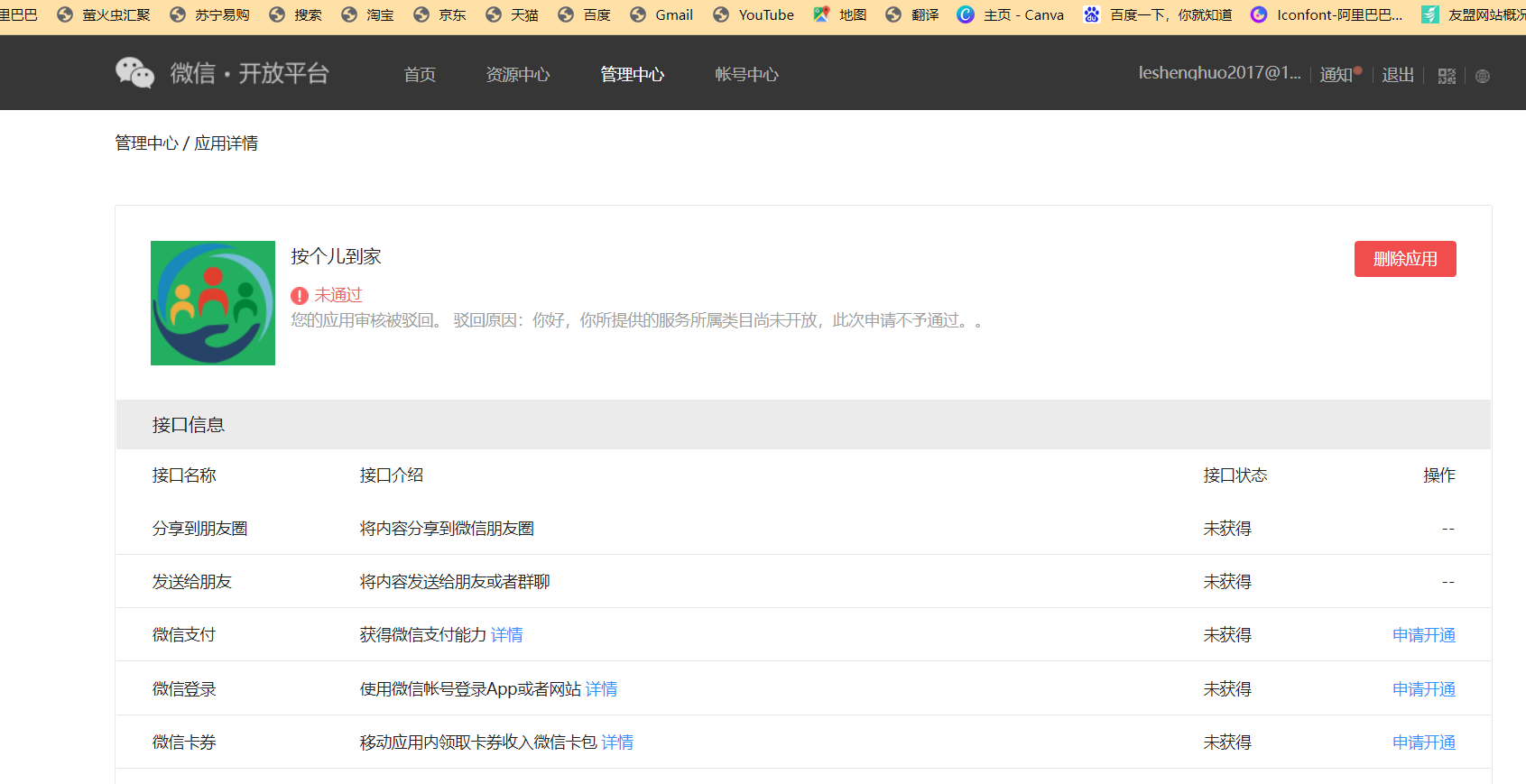Select 管理中心 navigation item
Image resolution: width=1526 pixels, height=784 pixels.
pyautogui.click(x=633, y=74)
